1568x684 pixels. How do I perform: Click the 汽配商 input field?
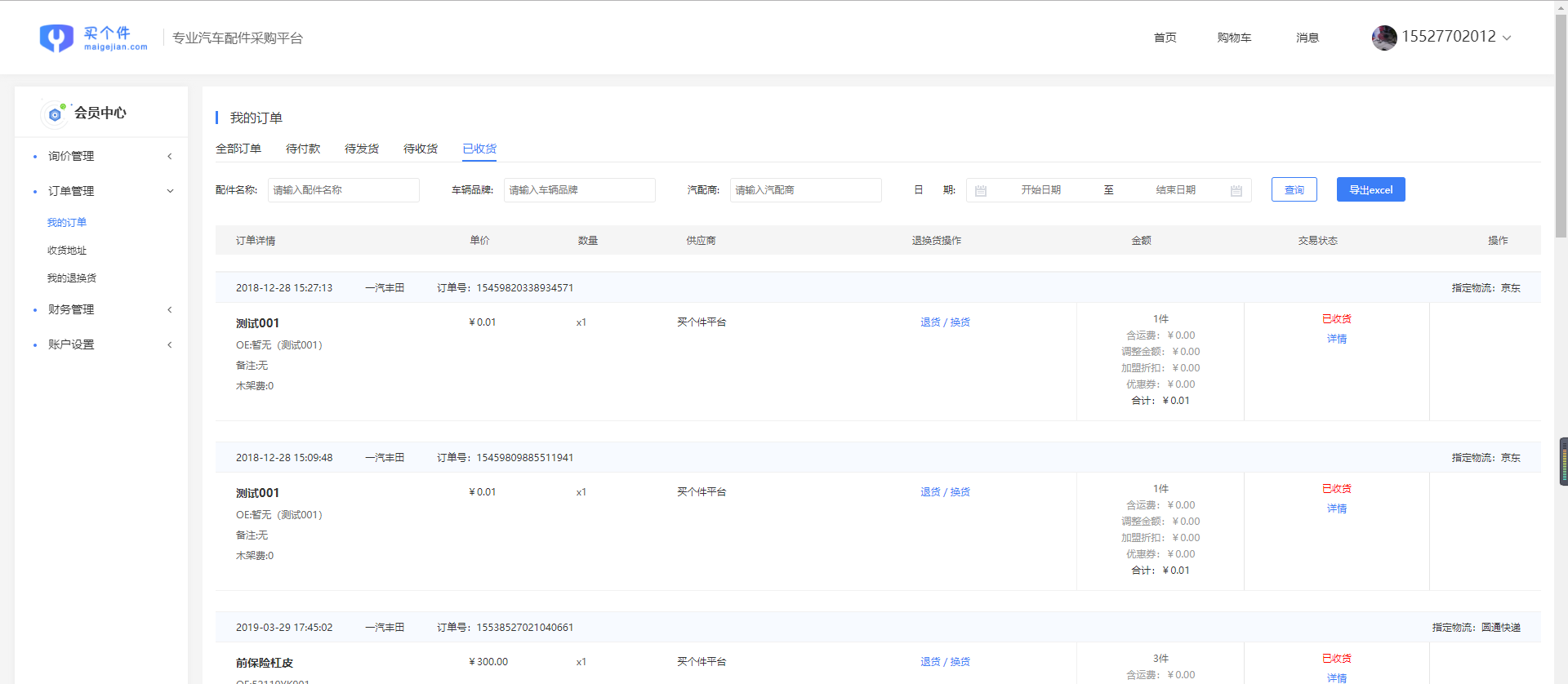806,190
